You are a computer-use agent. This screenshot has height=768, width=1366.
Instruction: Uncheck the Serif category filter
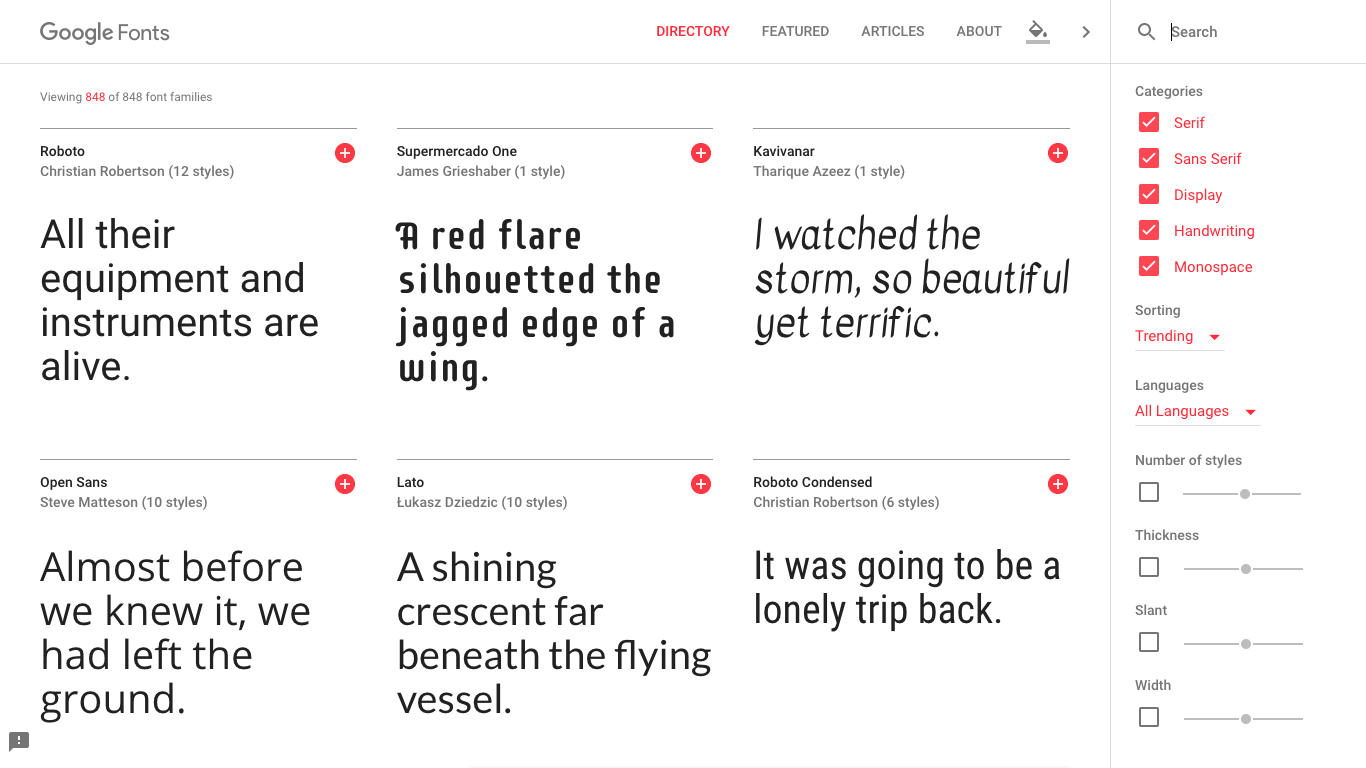pyautogui.click(x=1148, y=122)
